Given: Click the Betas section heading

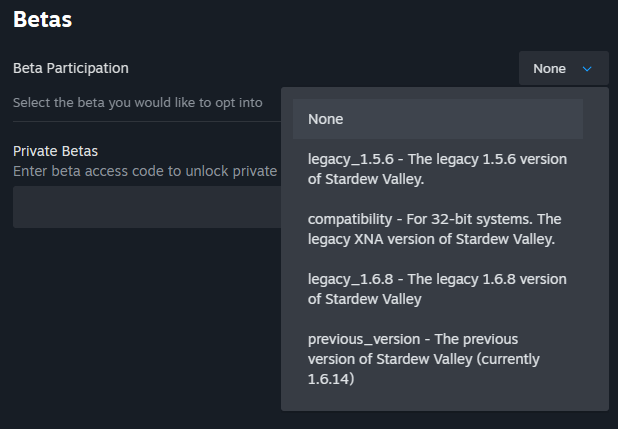Looking at the screenshot, I should (43, 19).
